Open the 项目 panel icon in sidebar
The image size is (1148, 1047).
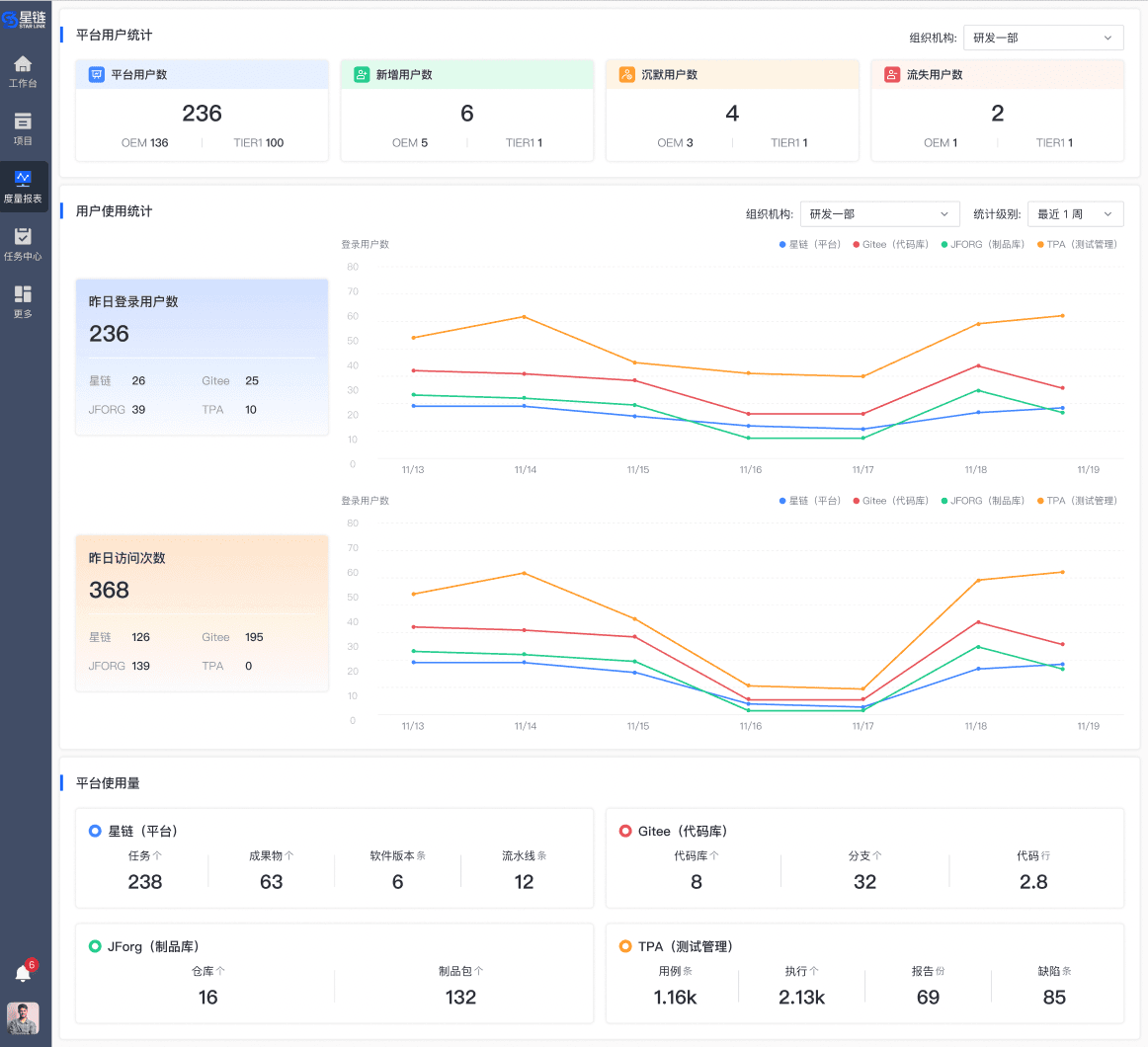23,126
